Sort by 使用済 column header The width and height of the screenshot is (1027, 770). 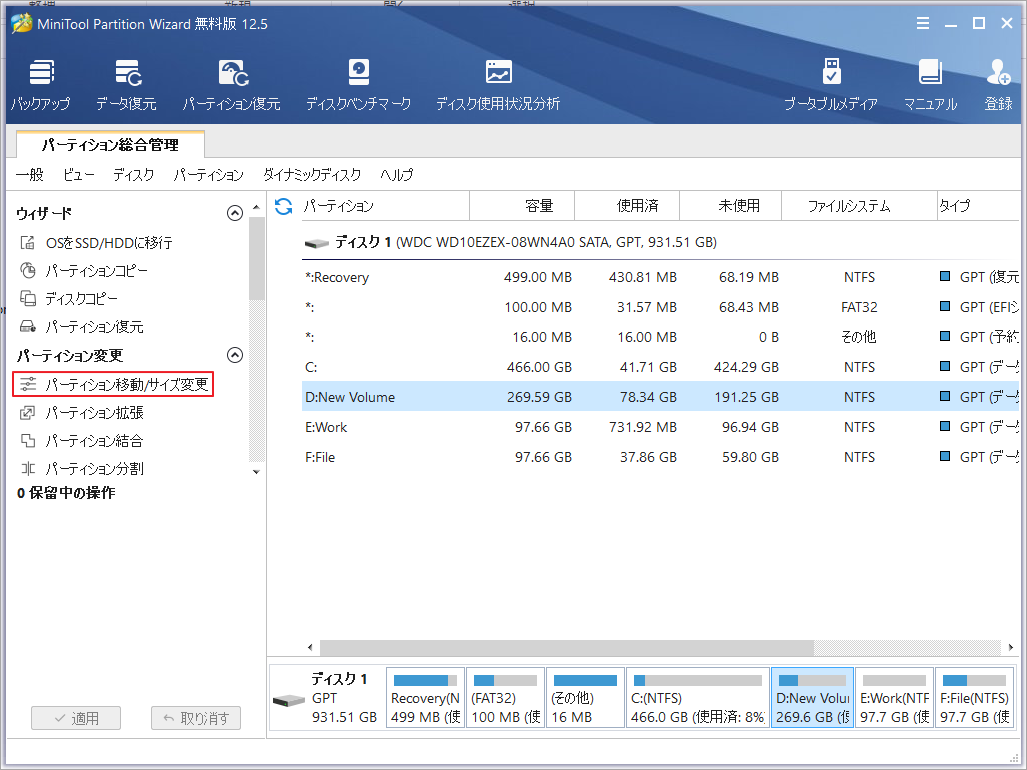pos(627,206)
